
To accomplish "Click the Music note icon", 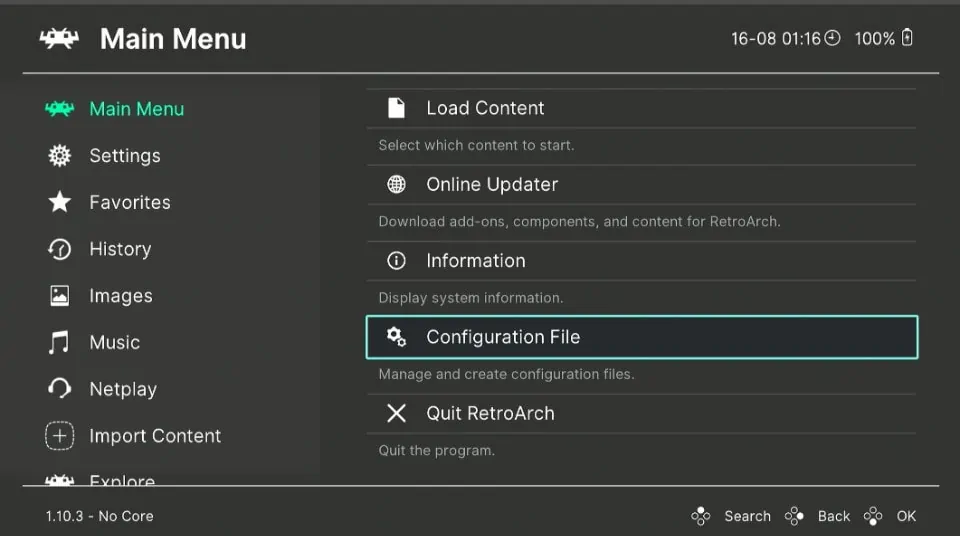I will [59, 342].
